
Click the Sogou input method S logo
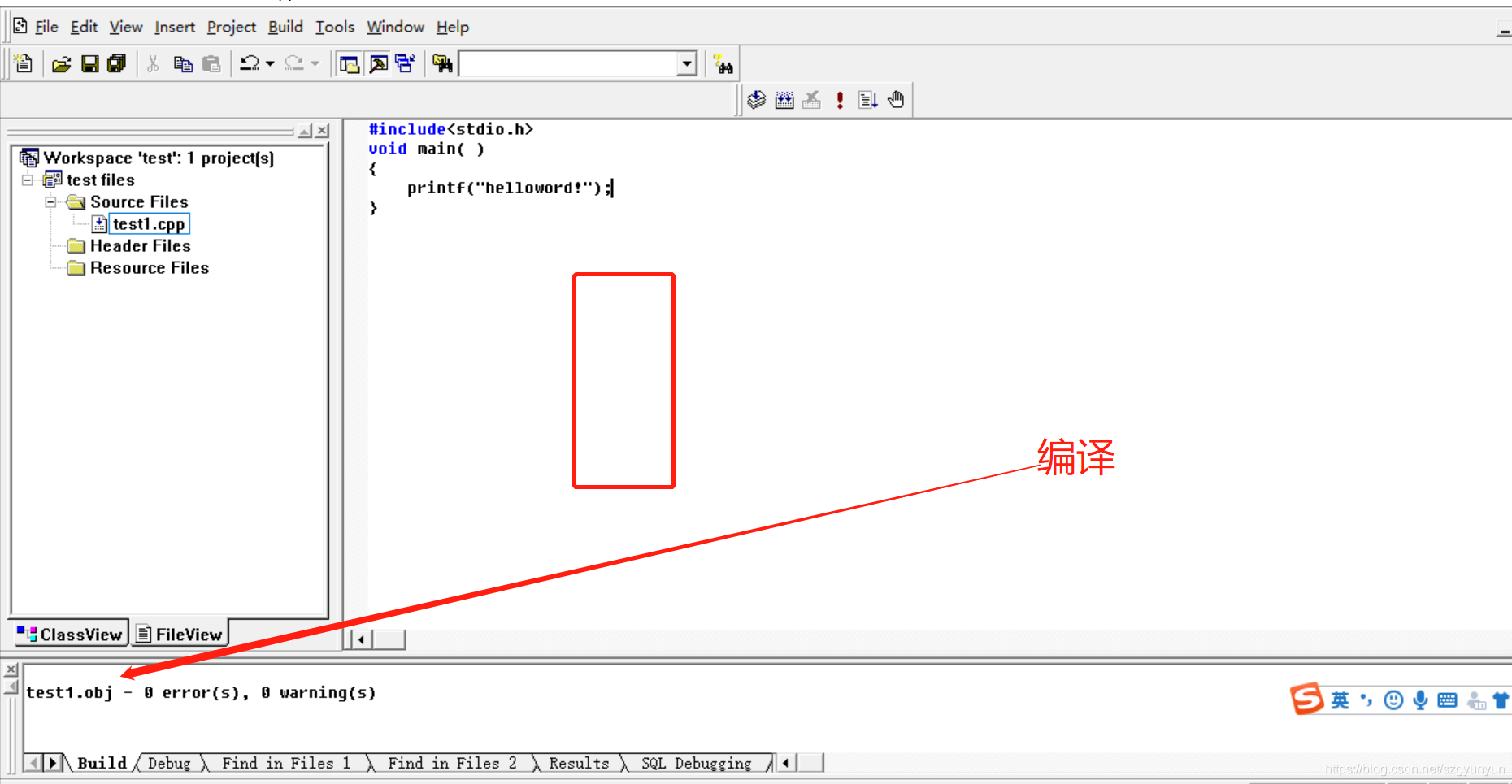pos(1306,699)
